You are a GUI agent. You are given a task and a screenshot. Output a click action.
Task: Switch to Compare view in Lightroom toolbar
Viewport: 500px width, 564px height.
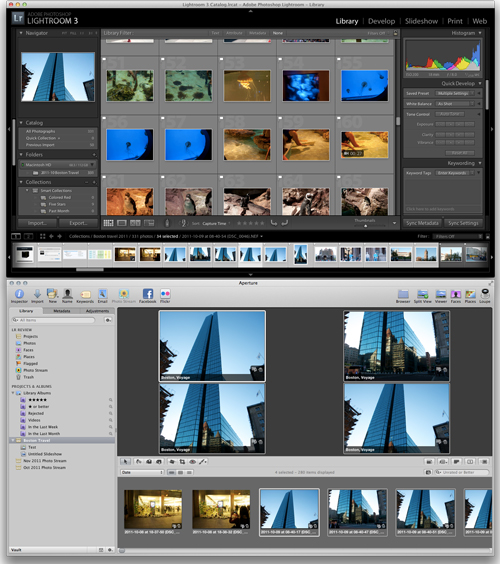pyautogui.click(x=135, y=223)
